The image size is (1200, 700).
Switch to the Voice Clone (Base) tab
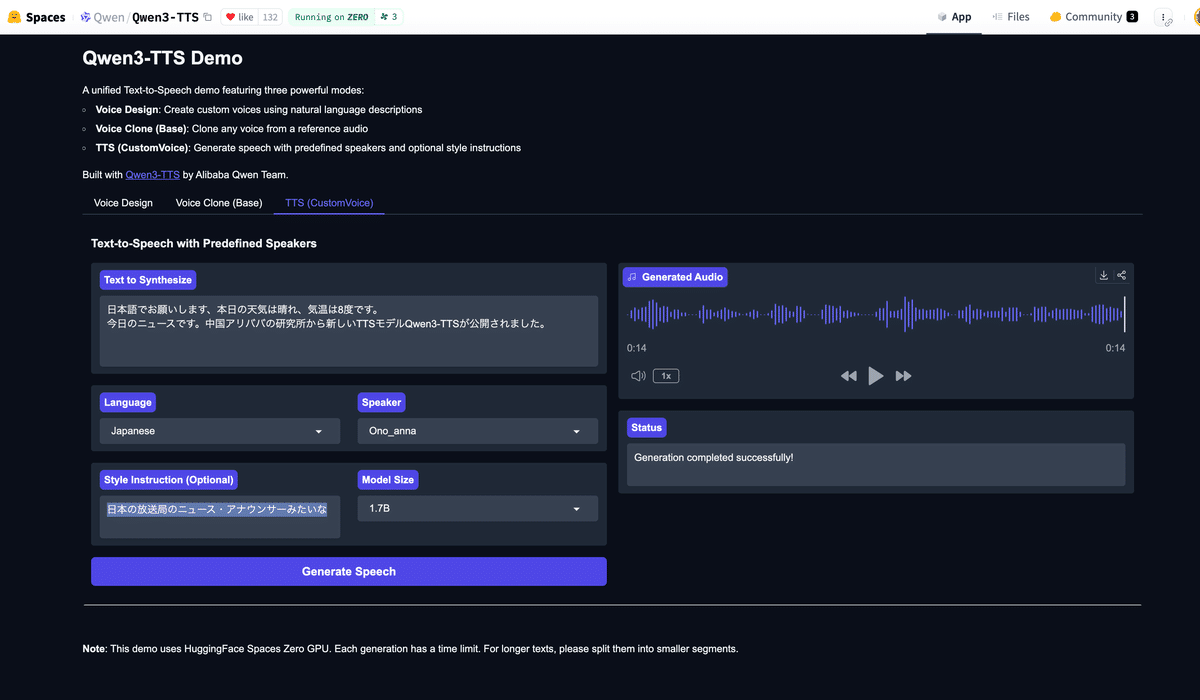click(219, 203)
